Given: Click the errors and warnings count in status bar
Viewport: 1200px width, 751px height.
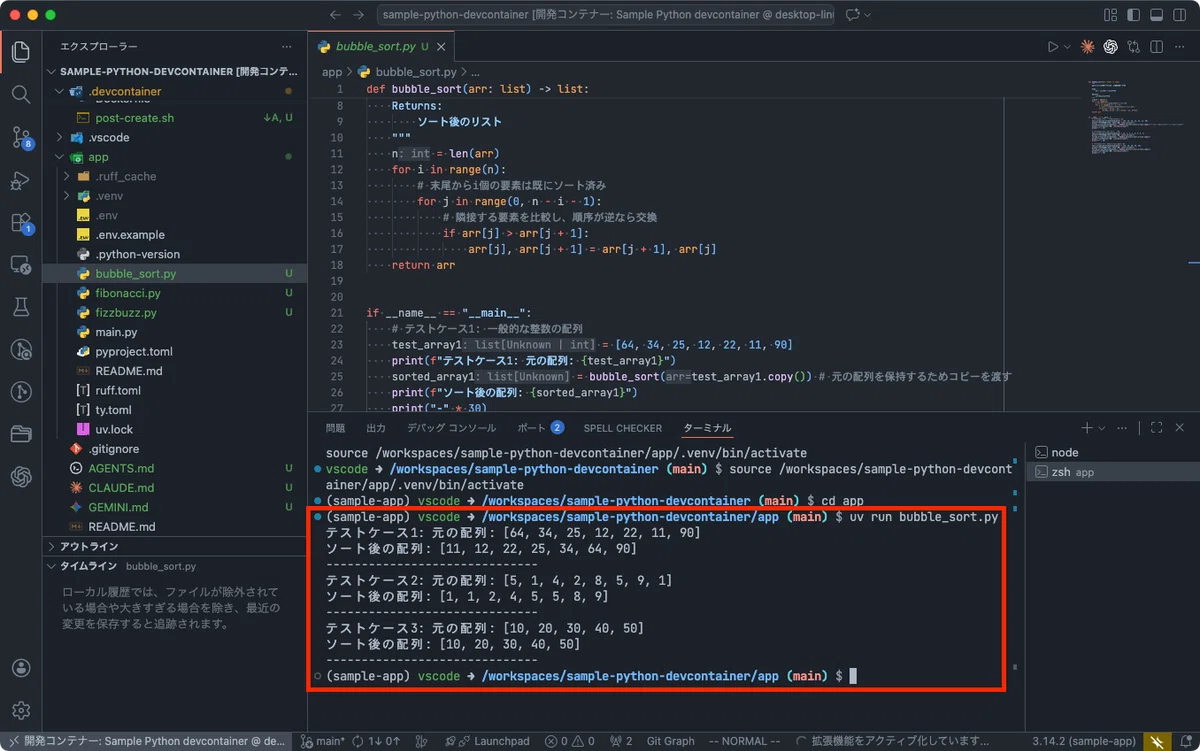Looking at the screenshot, I should pos(571,741).
